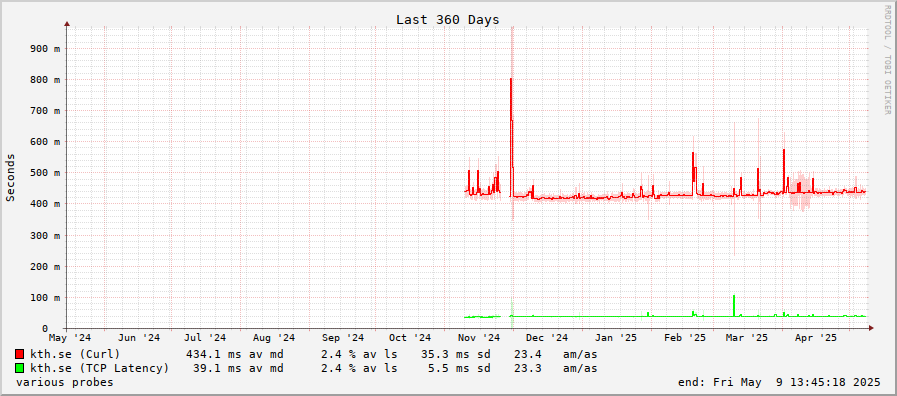Click the 400 m y-axis label

click(x=46, y=204)
